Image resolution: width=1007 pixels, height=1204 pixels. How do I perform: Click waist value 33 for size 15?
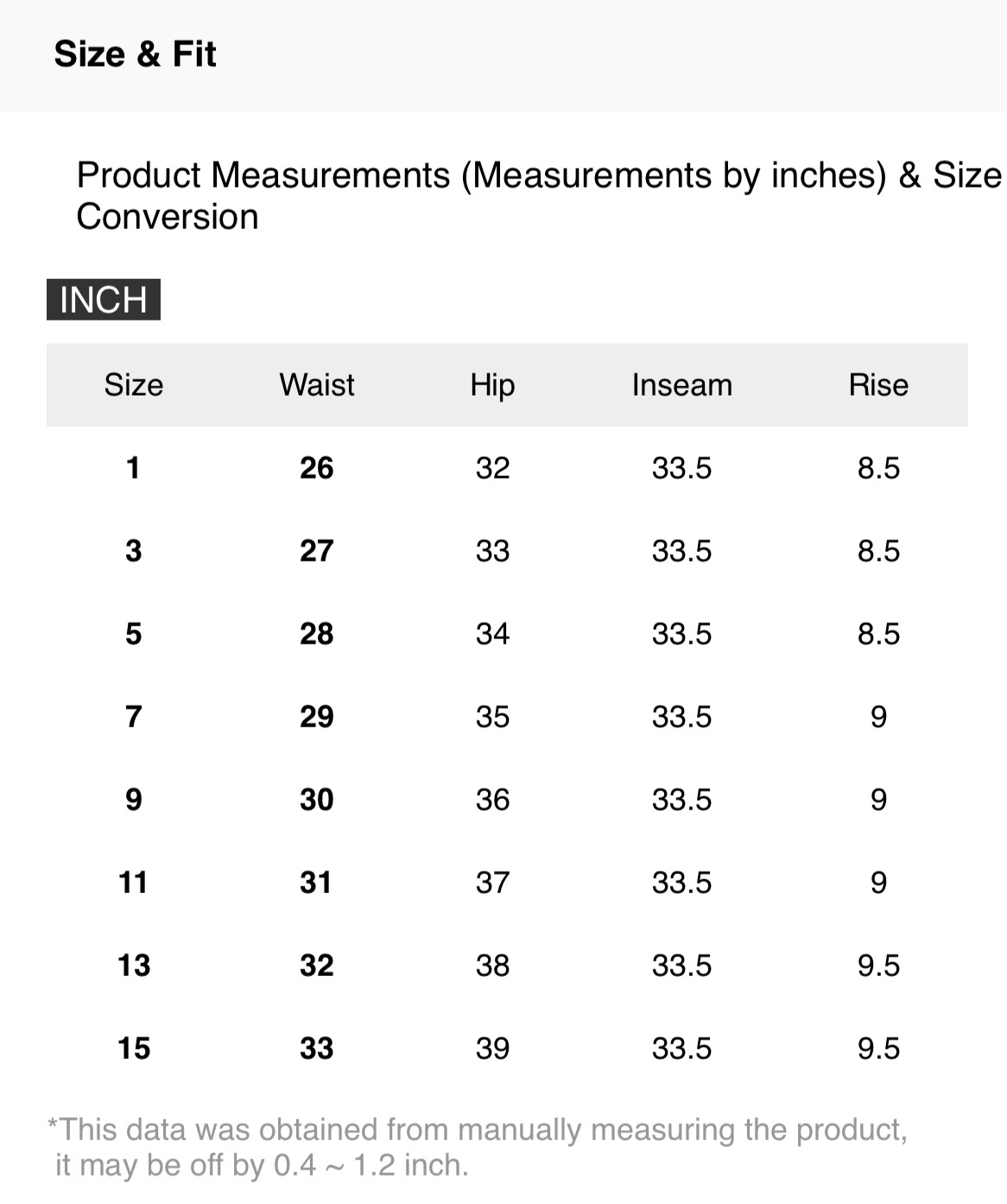tap(317, 1049)
